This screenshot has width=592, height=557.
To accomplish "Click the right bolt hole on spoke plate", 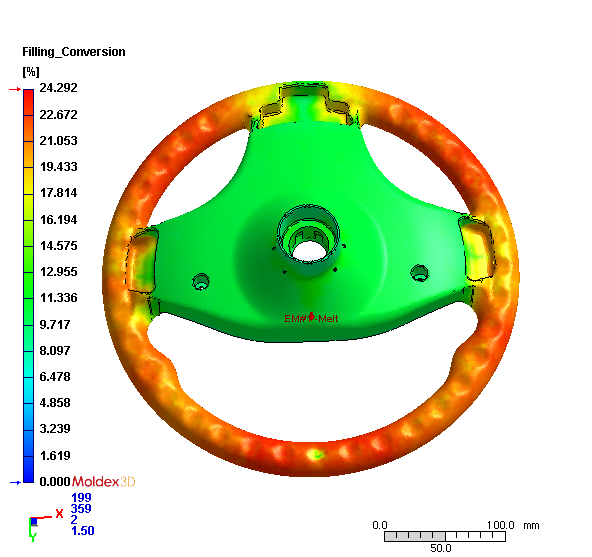I will click(x=419, y=273).
